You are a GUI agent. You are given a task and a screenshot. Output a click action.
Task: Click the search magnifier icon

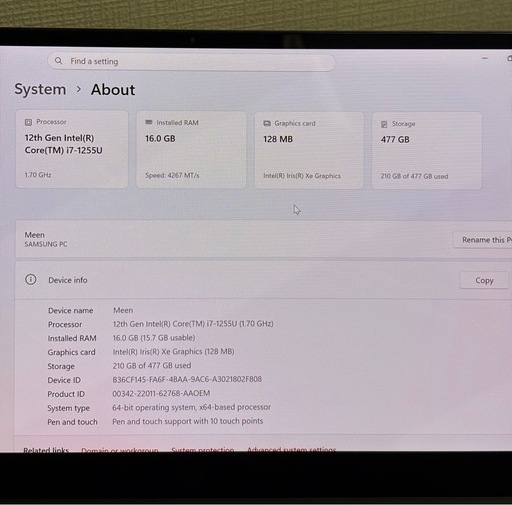point(59,61)
